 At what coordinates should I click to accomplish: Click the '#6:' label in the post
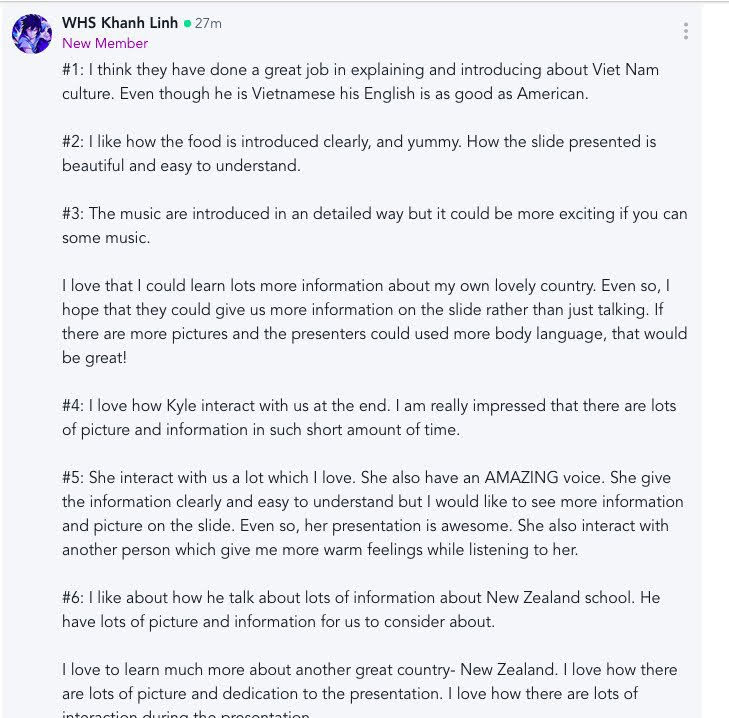point(73,597)
